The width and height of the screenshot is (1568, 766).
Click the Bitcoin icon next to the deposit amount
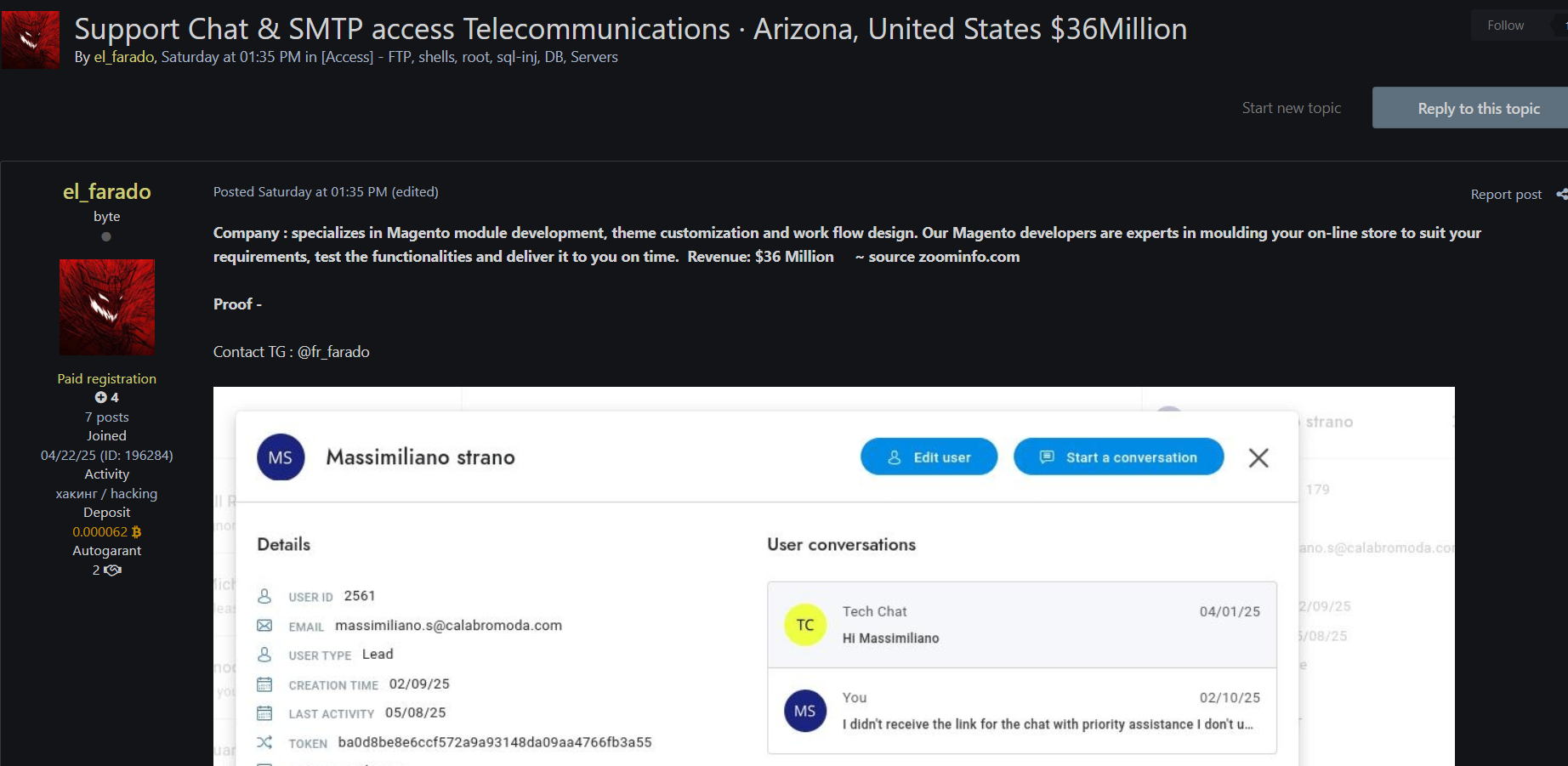(135, 531)
